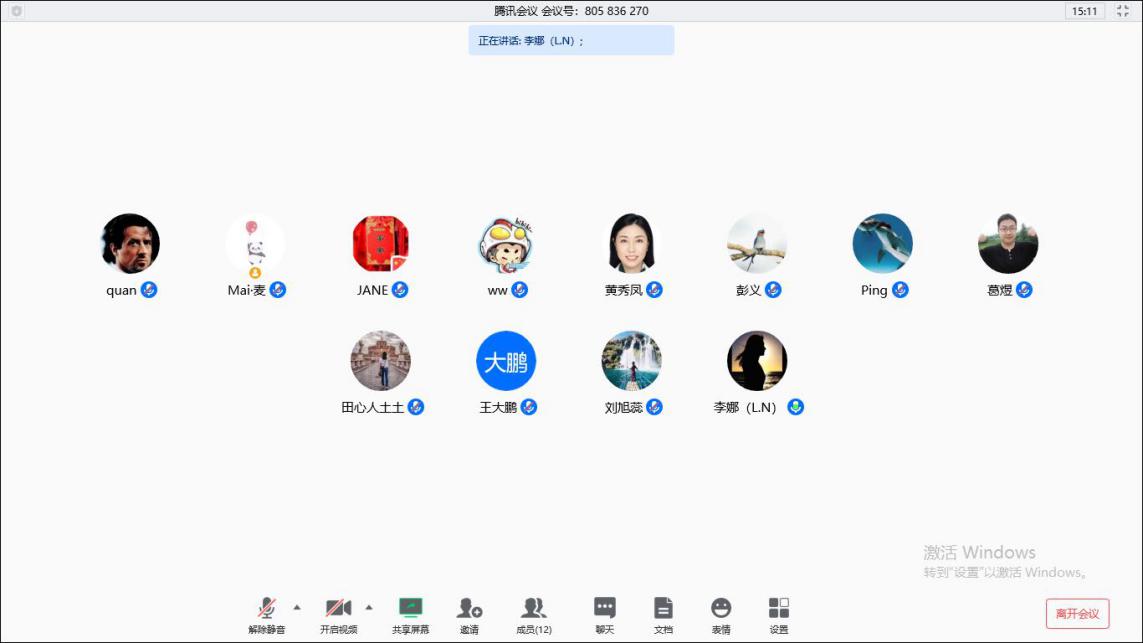Image resolution: width=1143 pixels, height=643 pixels.
Task: Open the Documents (文档) icon
Action: coord(662,608)
